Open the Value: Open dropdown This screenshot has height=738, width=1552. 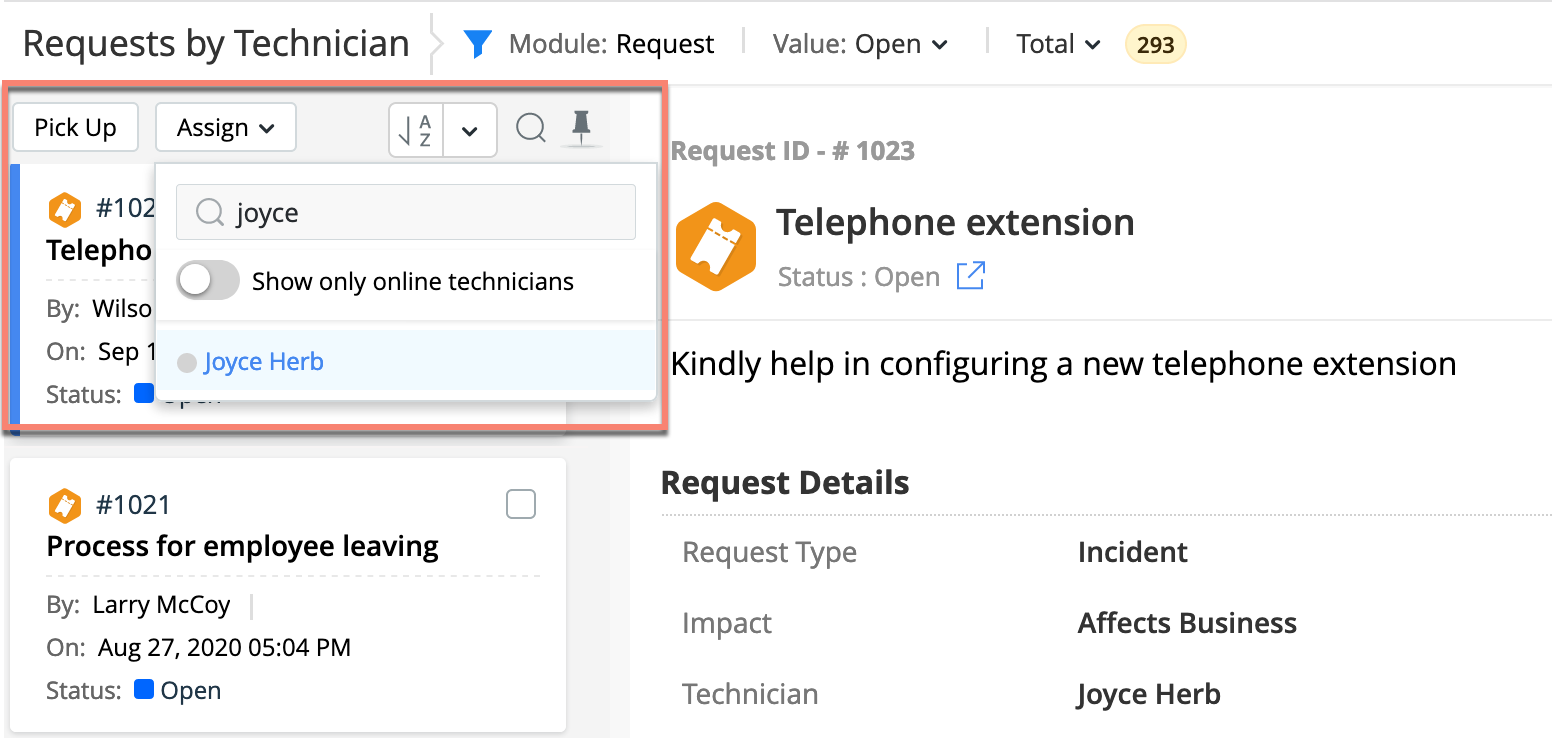coord(860,44)
